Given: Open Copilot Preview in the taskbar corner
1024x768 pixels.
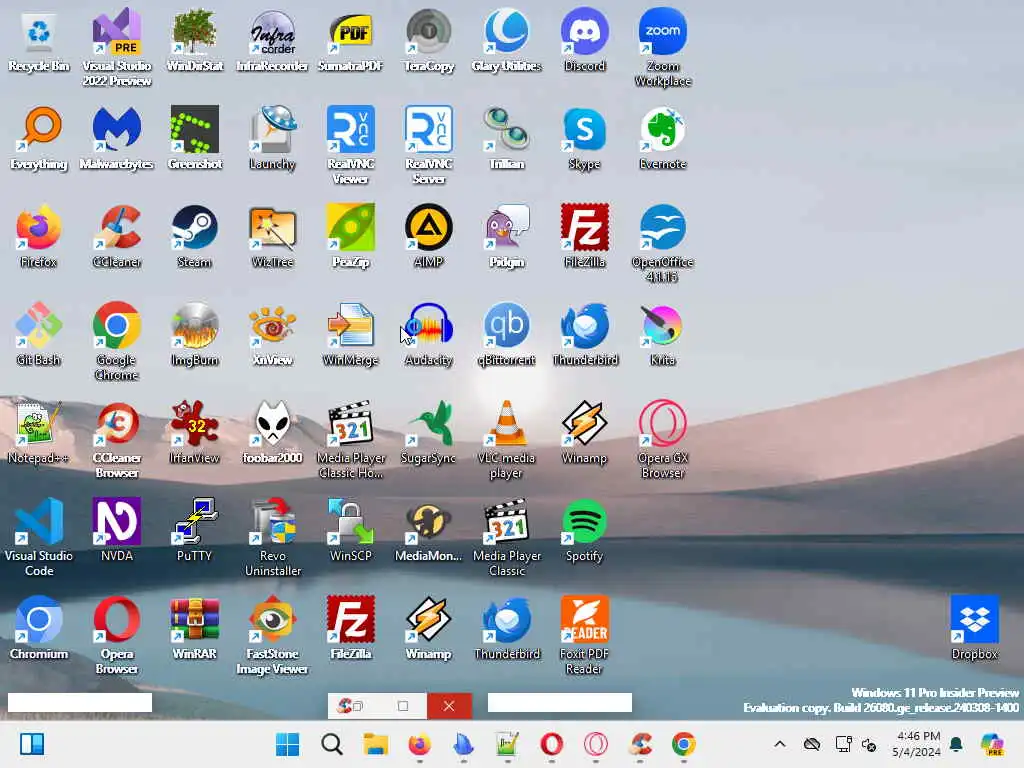Looking at the screenshot, I should 993,744.
